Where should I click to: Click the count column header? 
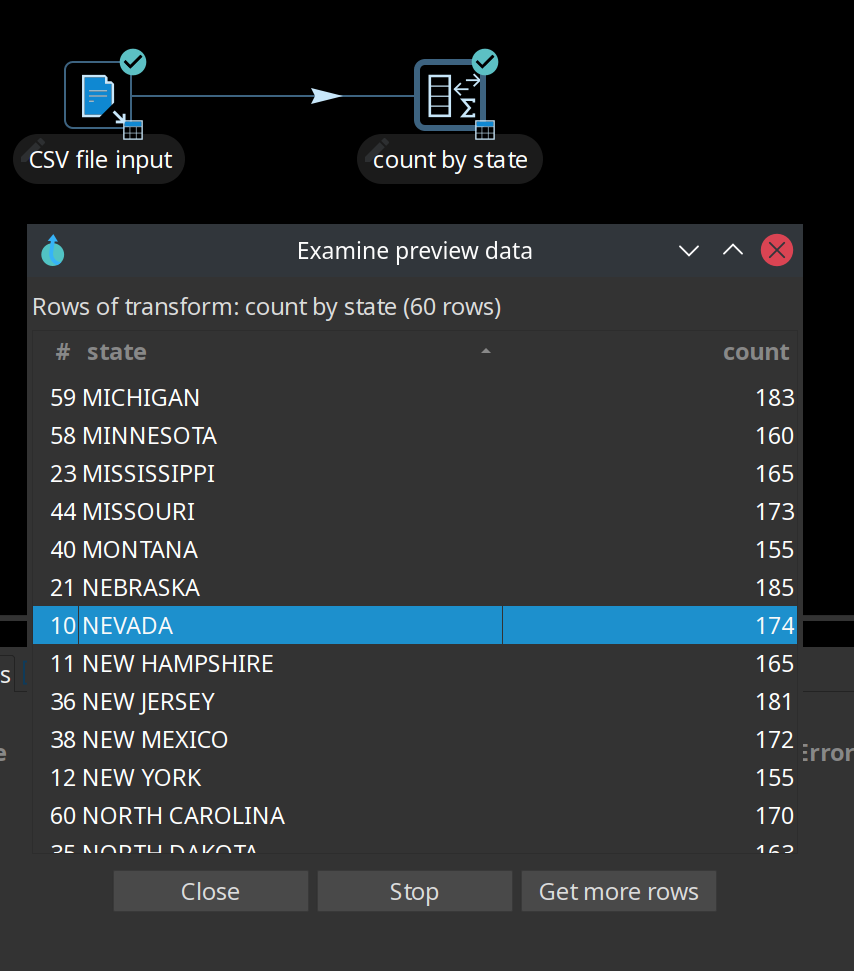click(x=755, y=352)
